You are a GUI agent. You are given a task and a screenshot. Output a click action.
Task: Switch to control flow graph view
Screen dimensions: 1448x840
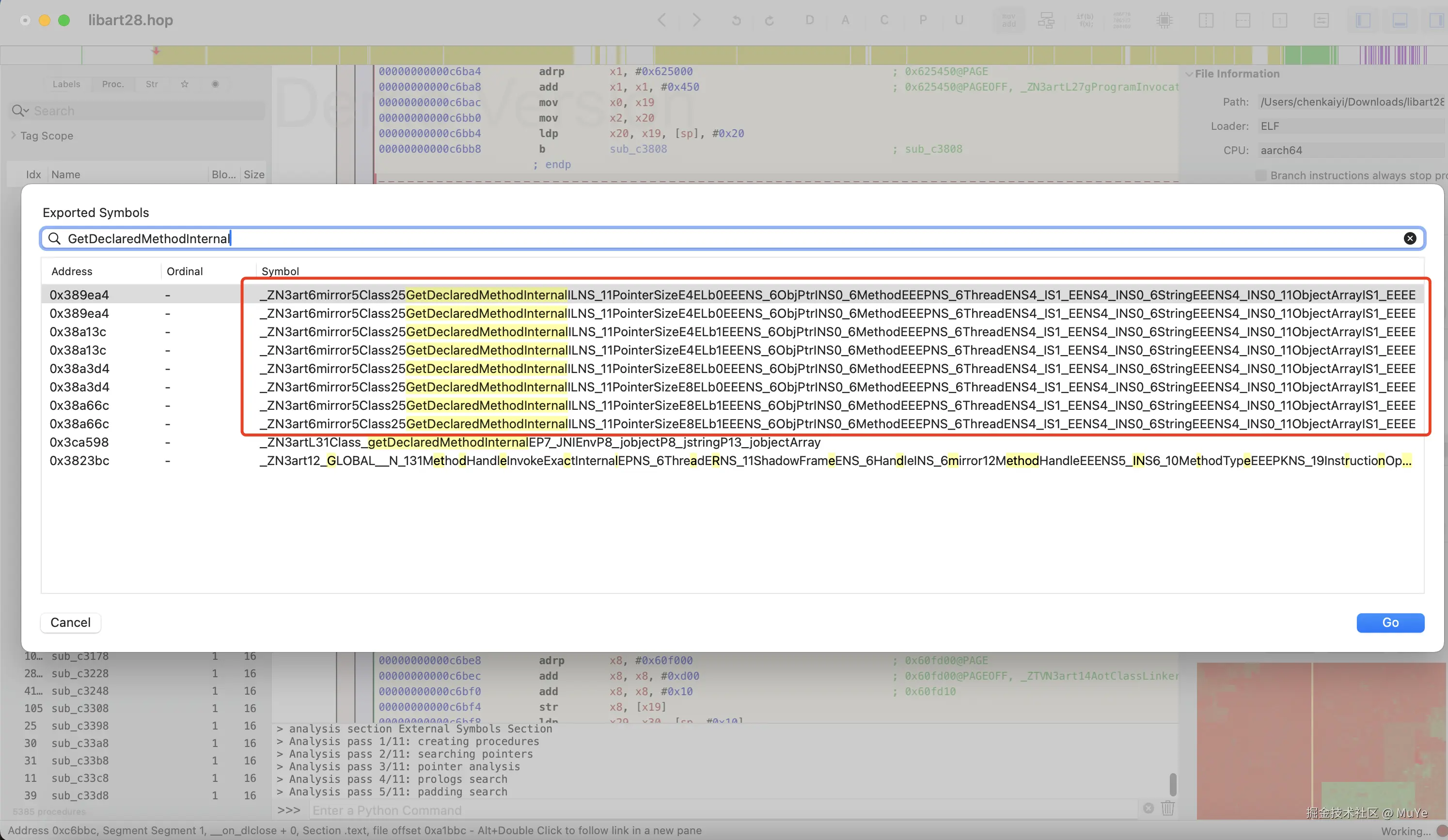coord(1046,21)
